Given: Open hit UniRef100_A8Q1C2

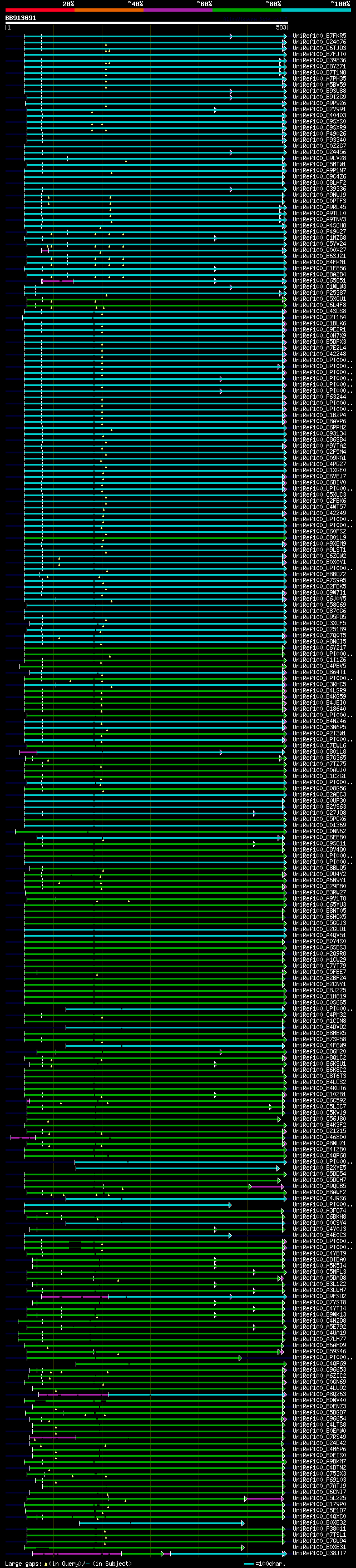Looking at the screenshot, I should 319,1057.
